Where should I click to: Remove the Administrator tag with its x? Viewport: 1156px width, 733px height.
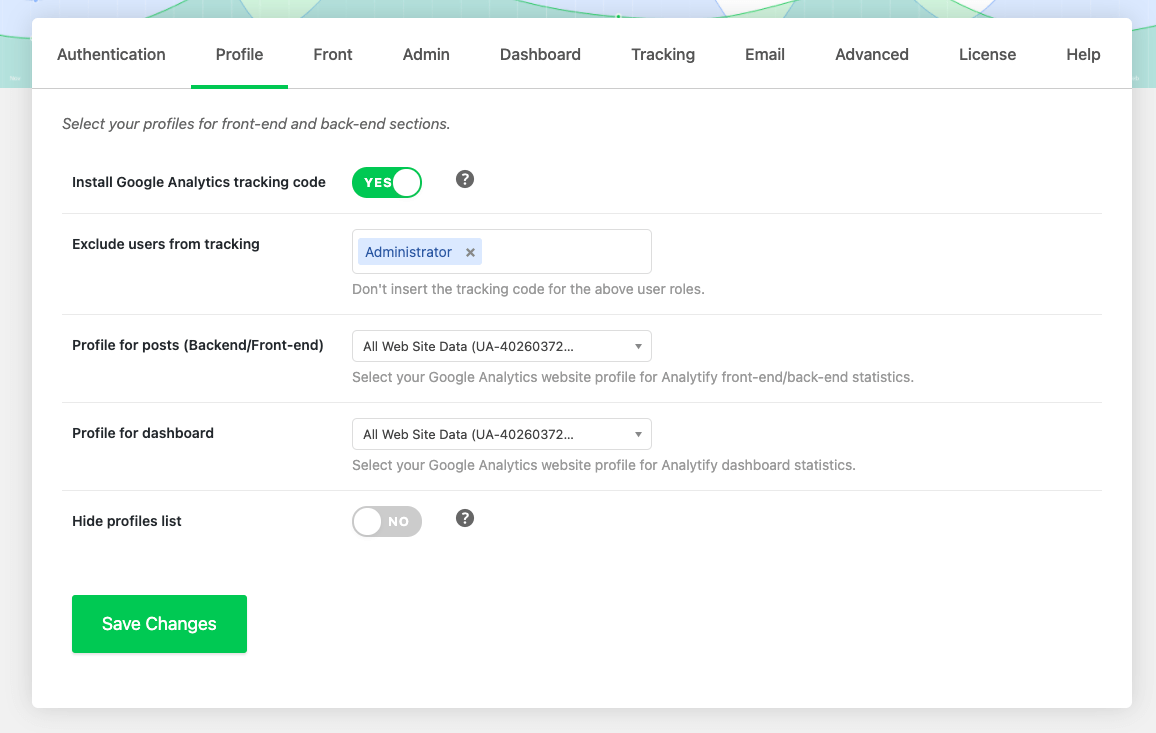(470, 253)
